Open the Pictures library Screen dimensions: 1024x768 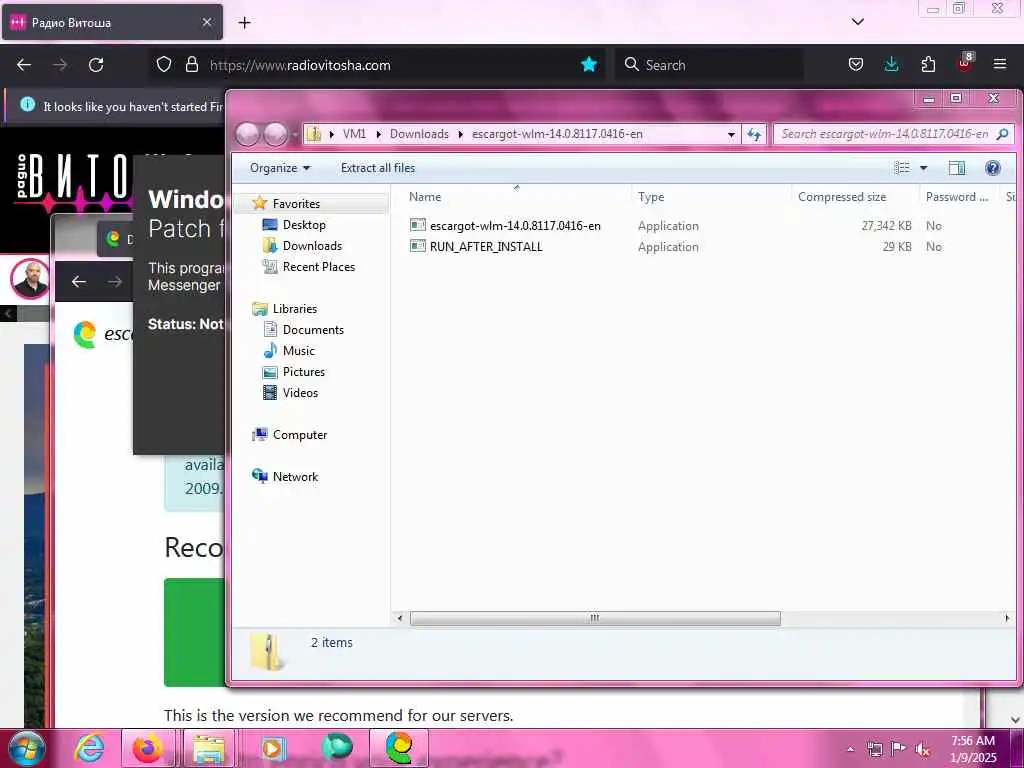point(304,372)
